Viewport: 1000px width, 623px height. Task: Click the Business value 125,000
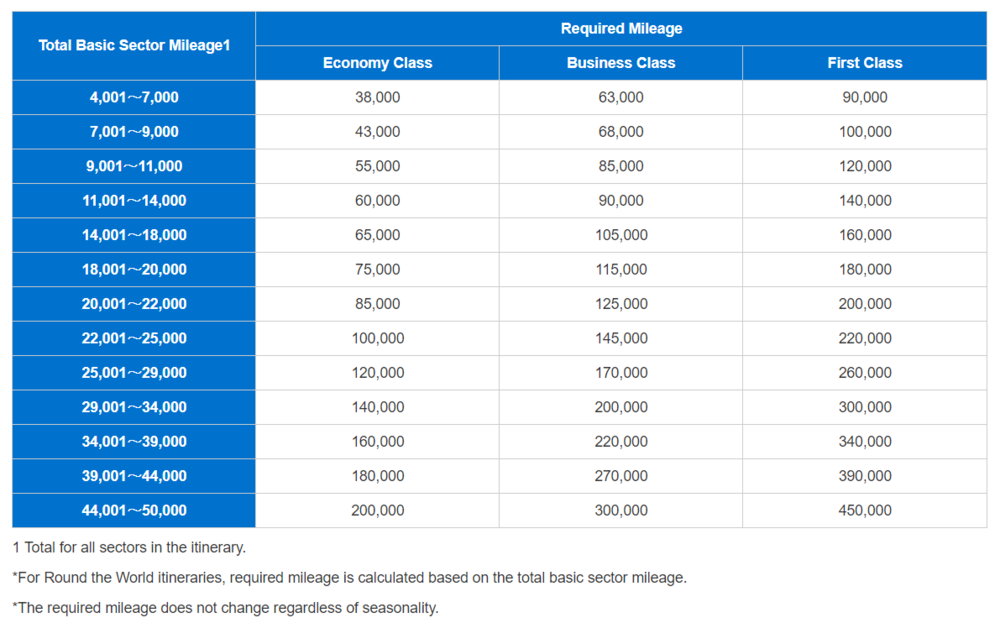point(621,304)
